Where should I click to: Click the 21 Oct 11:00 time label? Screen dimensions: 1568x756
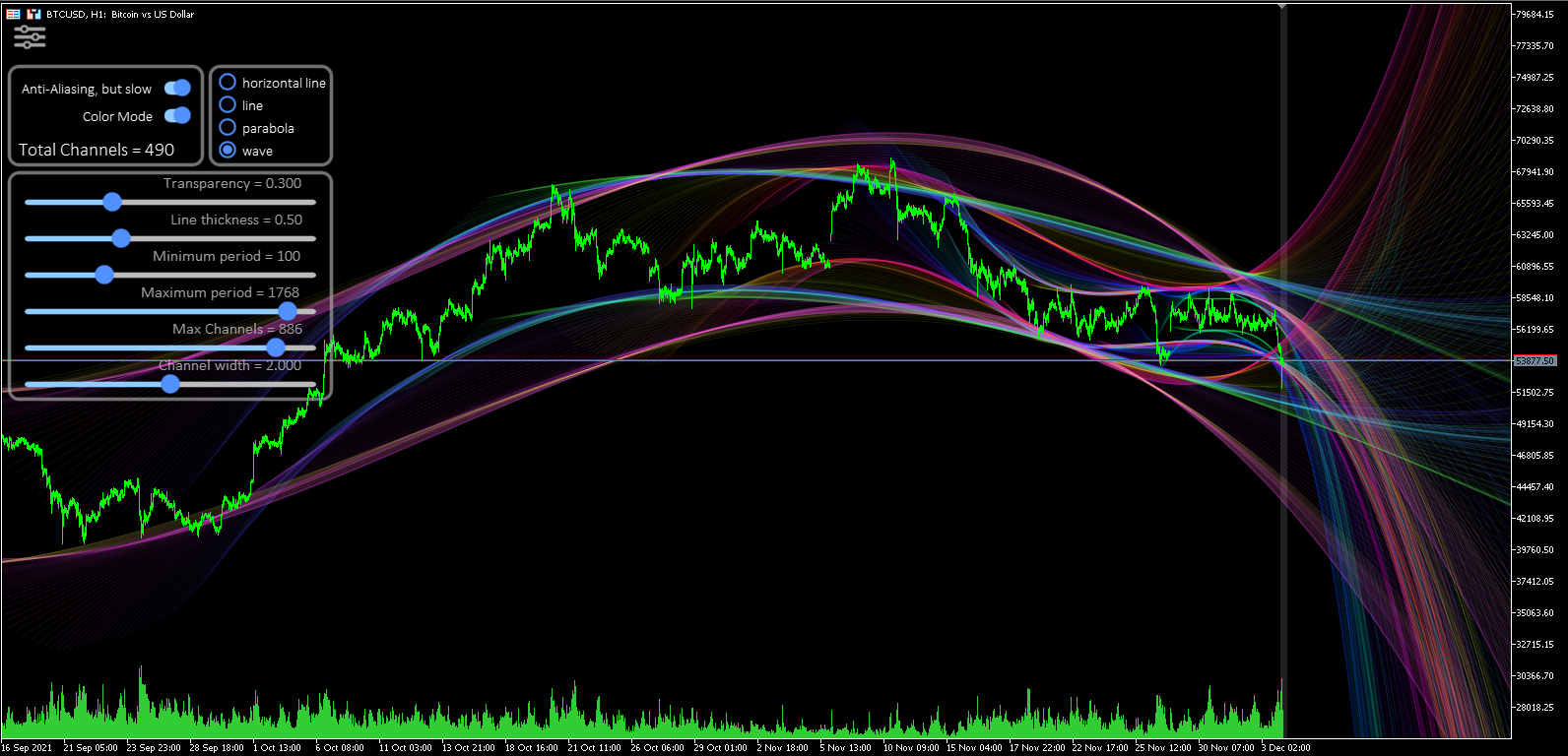coord(594,748)
